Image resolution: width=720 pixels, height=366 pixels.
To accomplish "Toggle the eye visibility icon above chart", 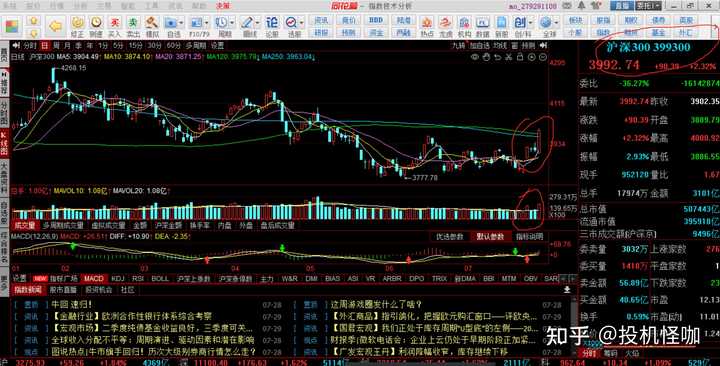I will click(x=475, y=57).
